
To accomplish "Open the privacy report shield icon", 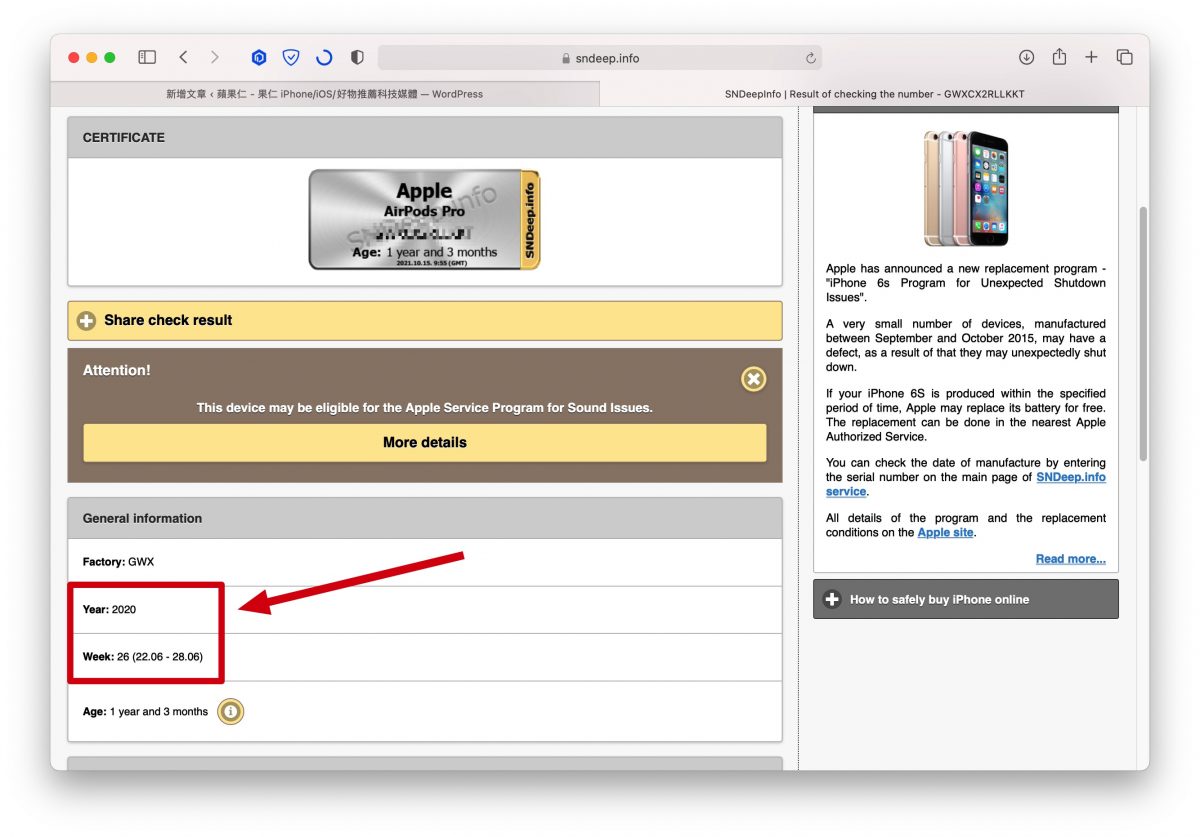I will (357, 58).
